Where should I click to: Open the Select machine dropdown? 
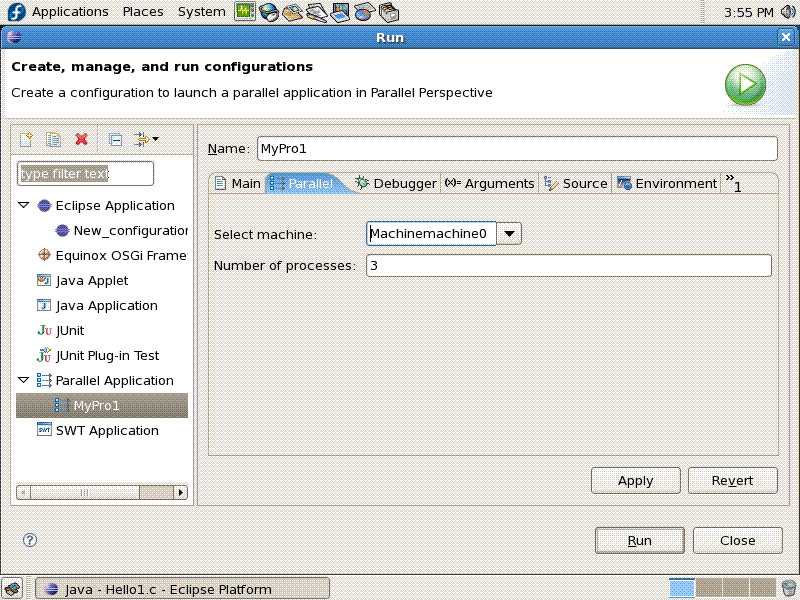click(x=509, y=233)
